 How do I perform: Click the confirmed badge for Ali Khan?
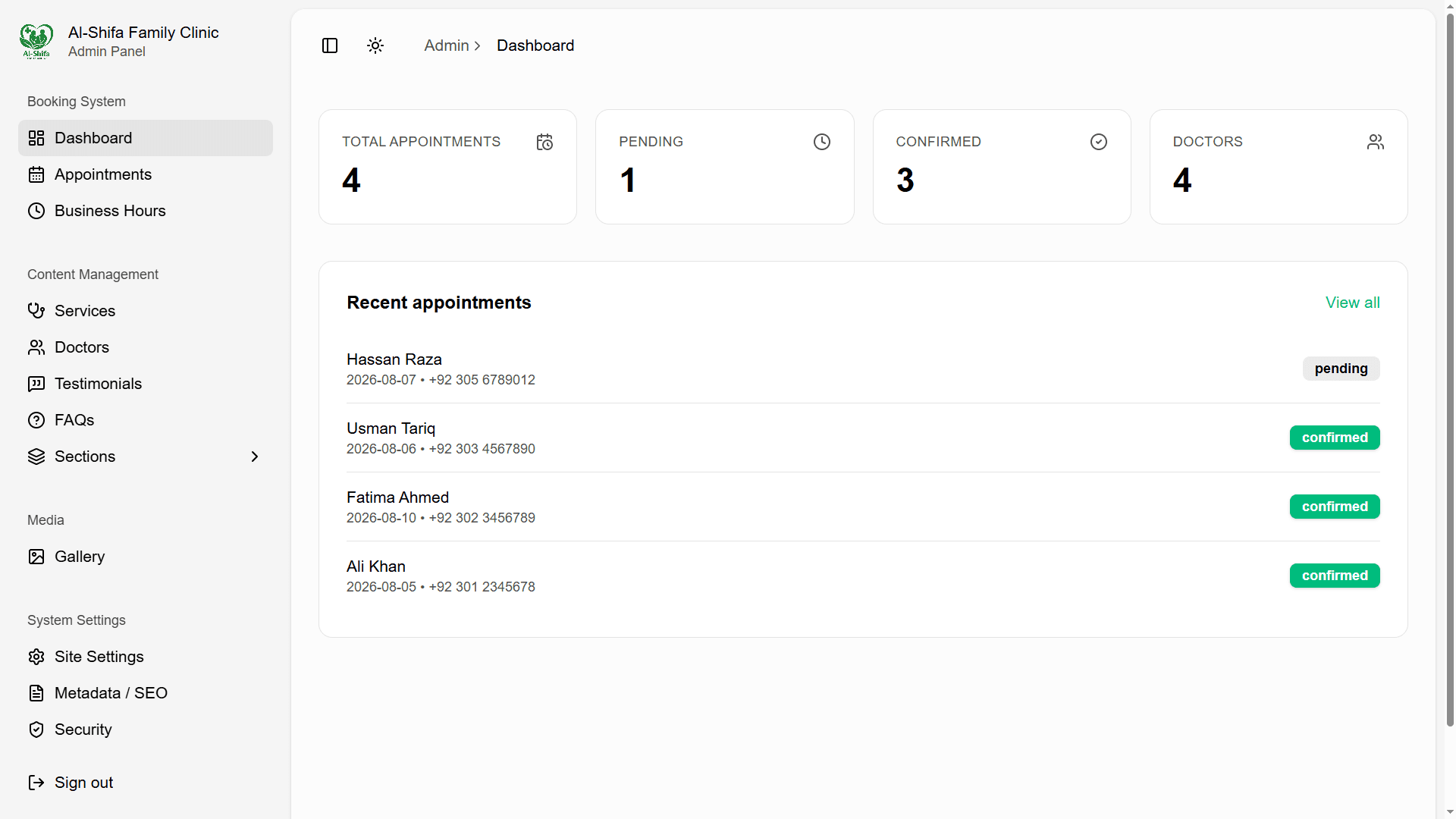tap(1335, 576)
